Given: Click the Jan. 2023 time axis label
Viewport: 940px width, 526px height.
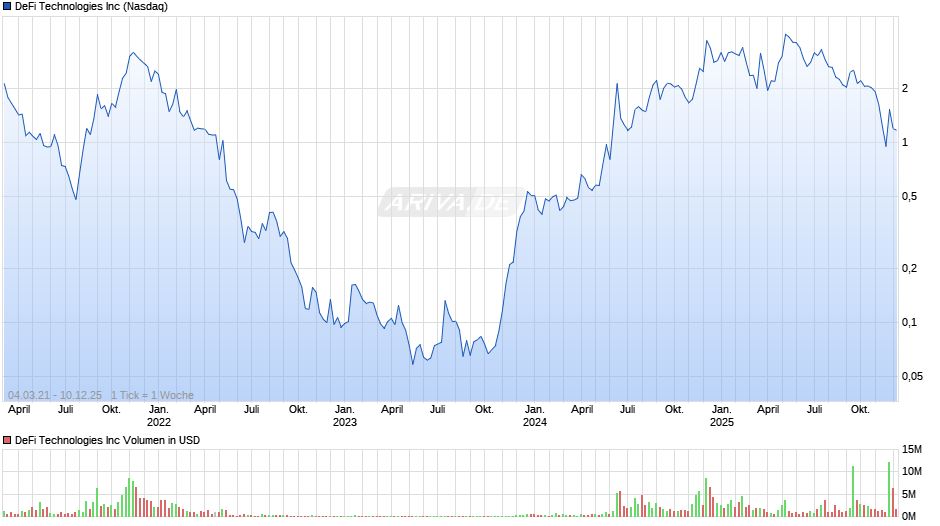Looking at the screenshot, I should tap(345, 416).
